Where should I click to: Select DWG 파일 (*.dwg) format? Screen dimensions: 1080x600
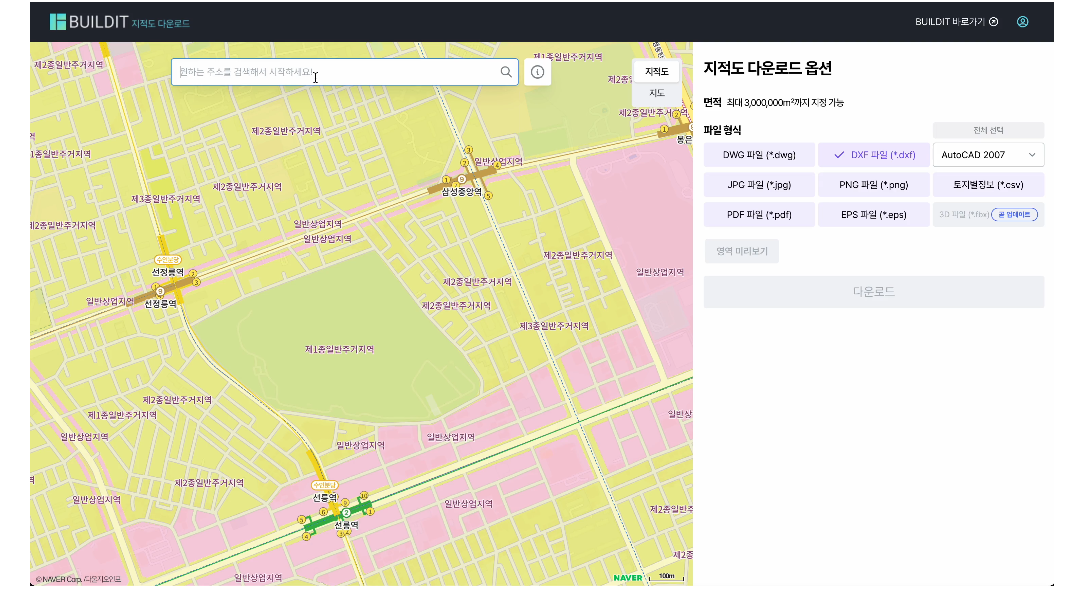tap(759, 155)
